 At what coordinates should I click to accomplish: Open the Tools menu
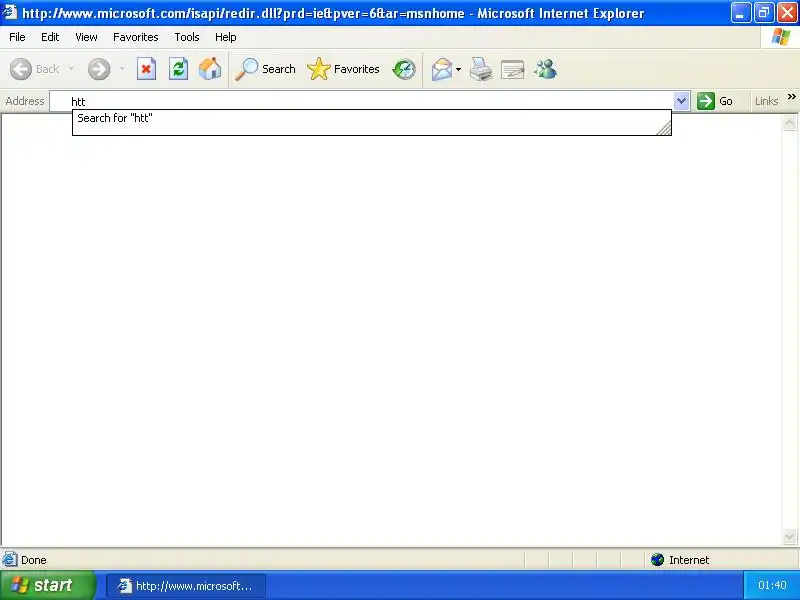pos(187,37)
